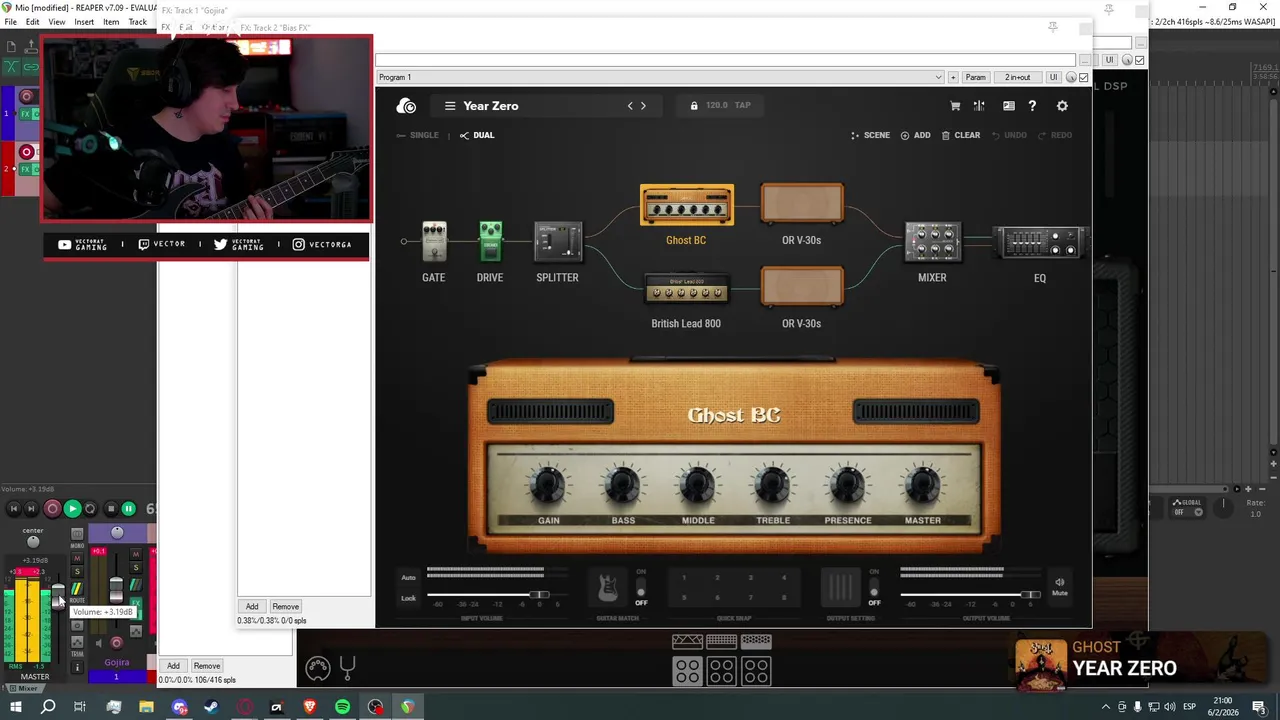
Task: Click the SCENE button
Action: click(870, 135)
